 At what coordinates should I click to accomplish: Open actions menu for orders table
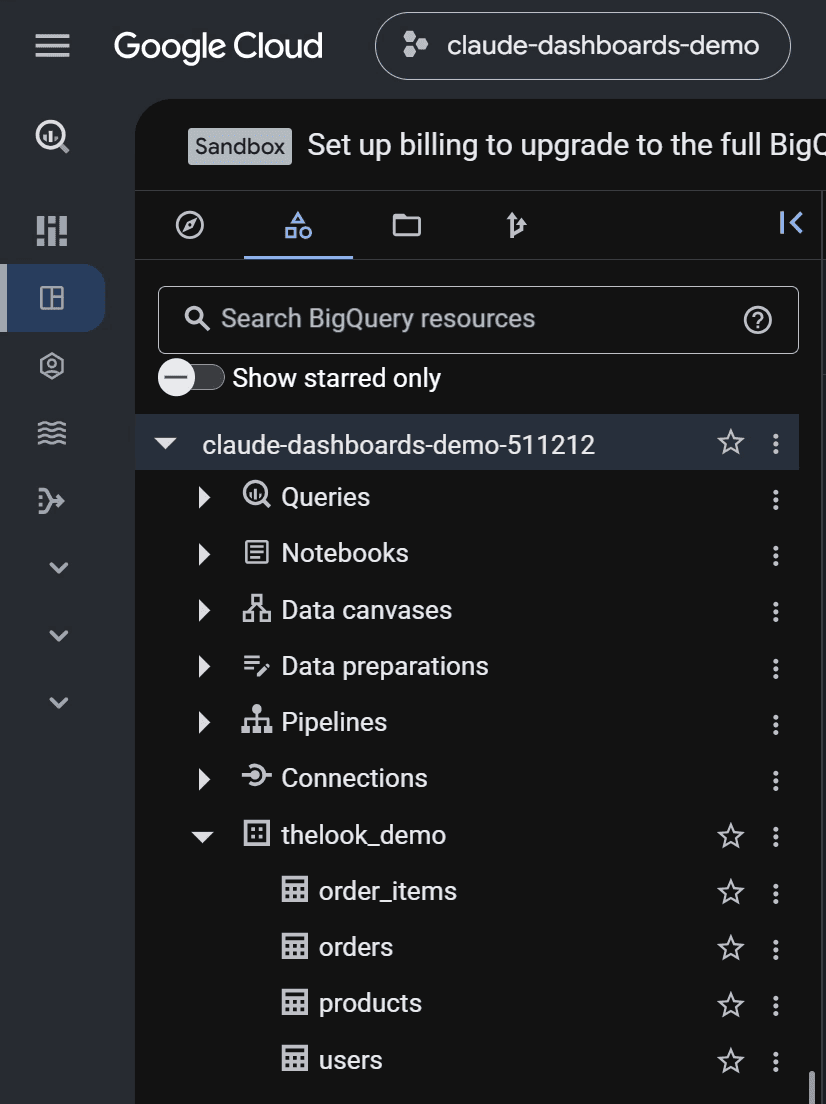tap(775, 949)
